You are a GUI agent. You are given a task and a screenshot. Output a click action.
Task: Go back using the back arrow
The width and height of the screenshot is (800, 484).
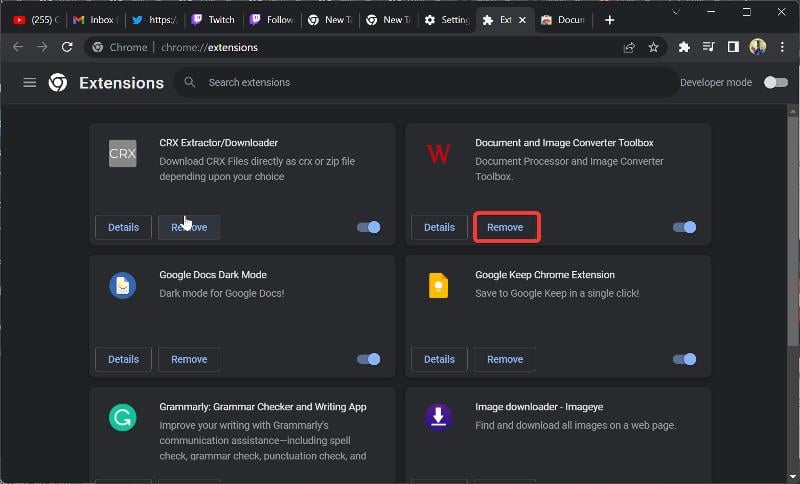point(18,47)
